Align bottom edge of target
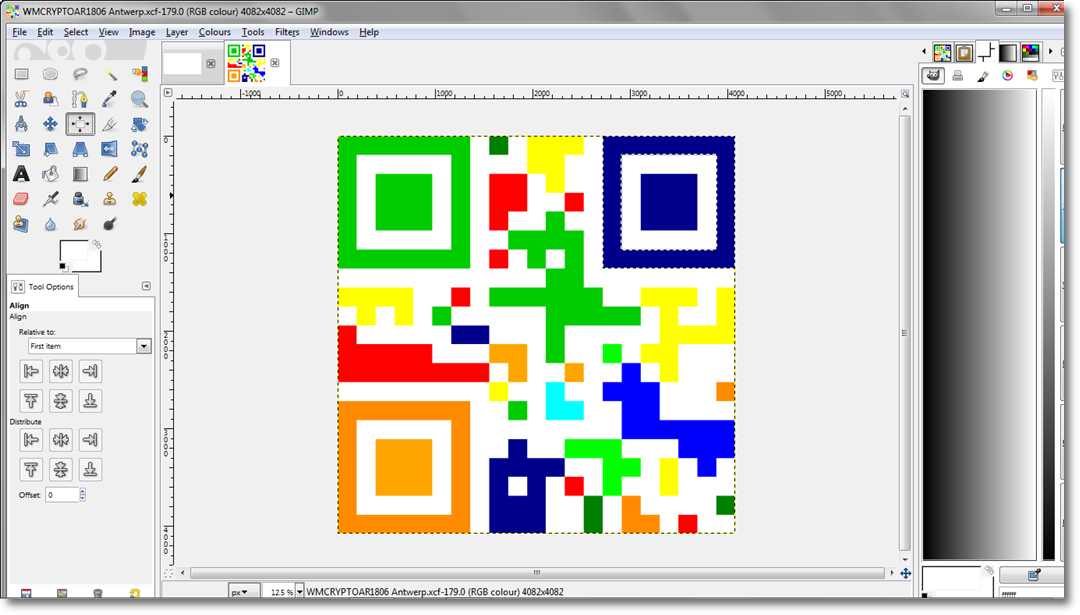This screenshot has width=1080, height=615. [90, 401]
